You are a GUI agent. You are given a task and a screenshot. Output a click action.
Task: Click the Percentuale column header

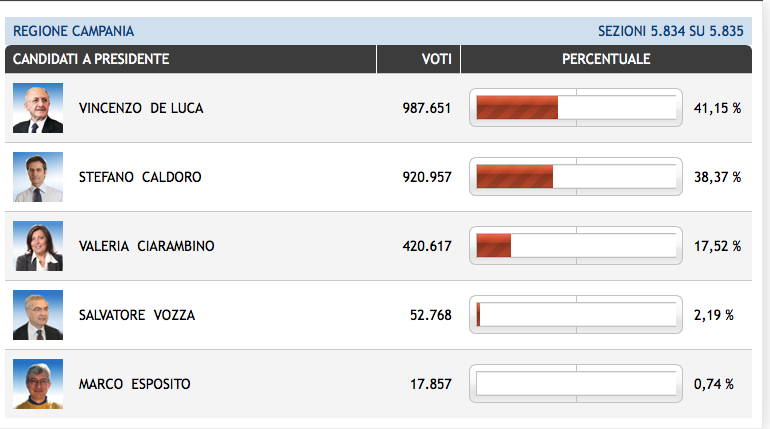606,59
